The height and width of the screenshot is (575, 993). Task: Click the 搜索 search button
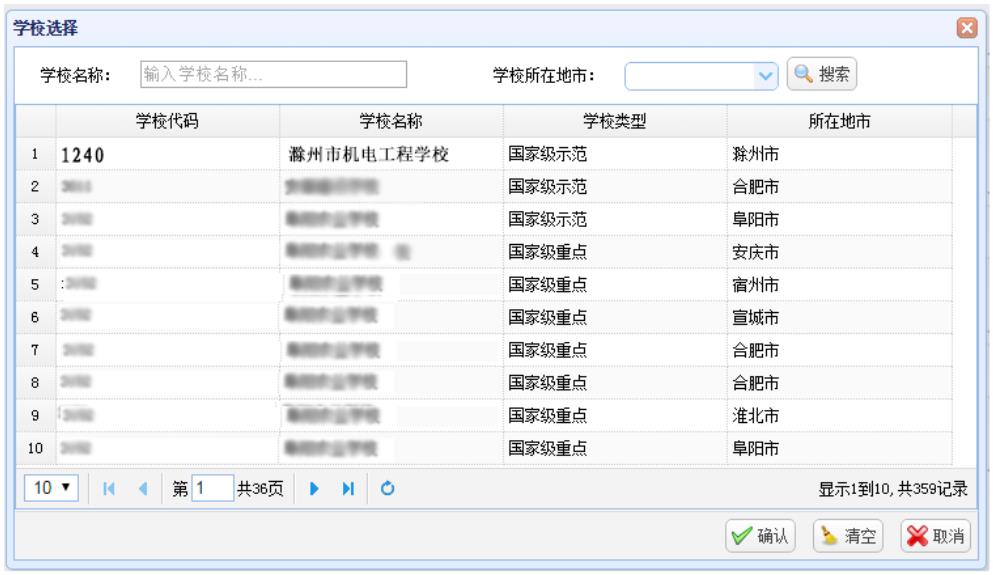tap(823, 73)
